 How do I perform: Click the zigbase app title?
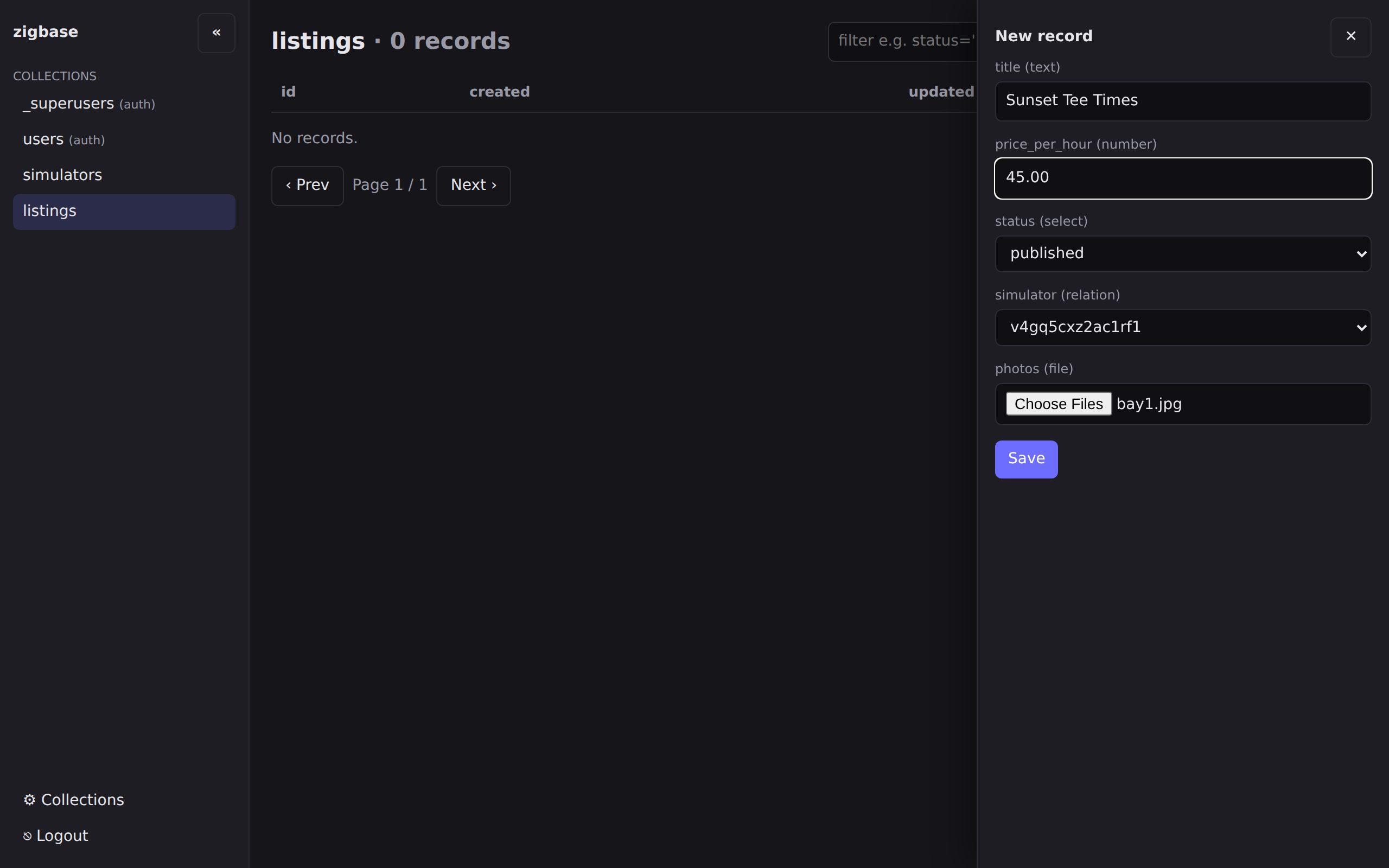46,32
